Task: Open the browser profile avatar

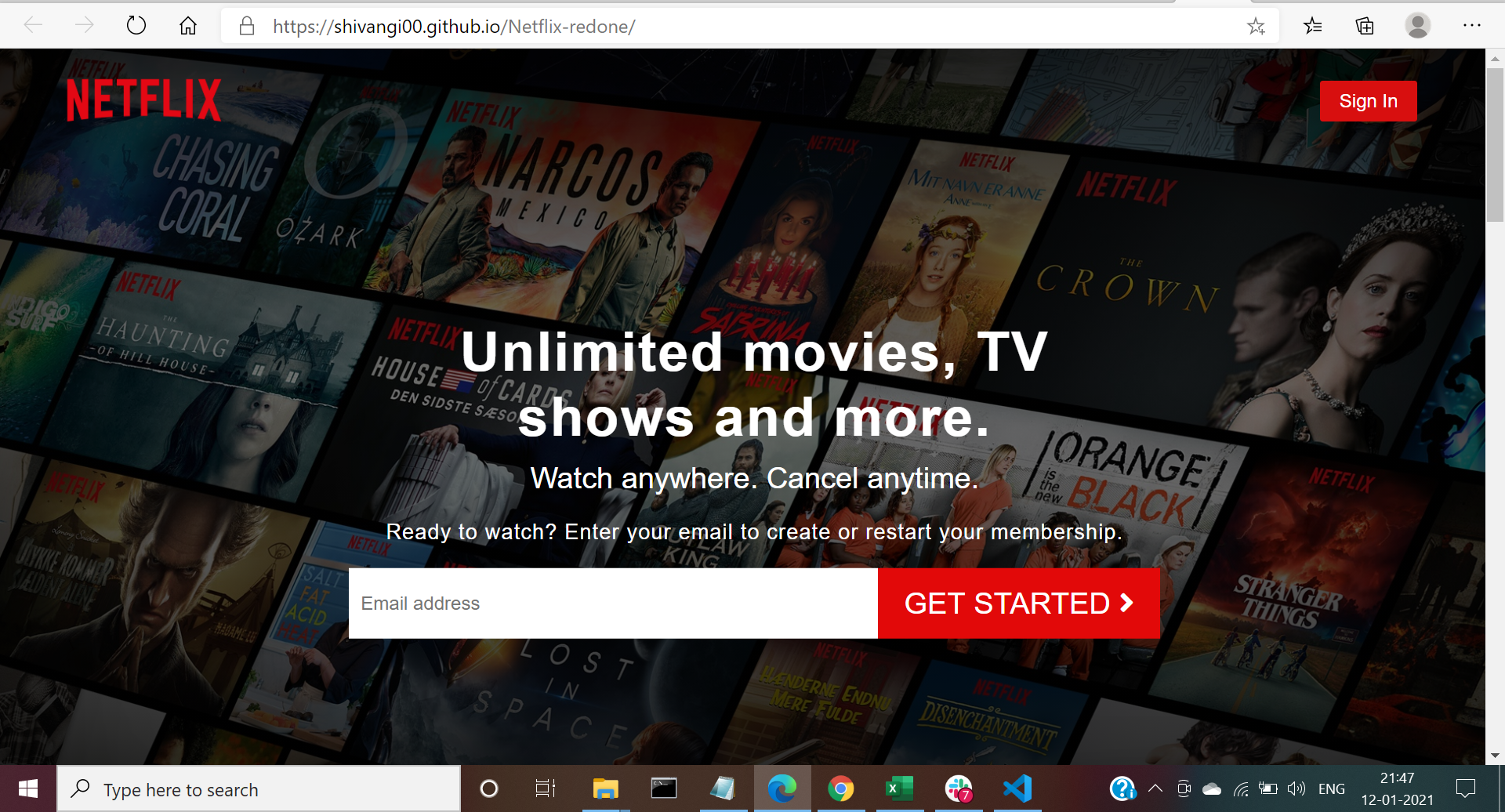Action: click(x=1417, y=26)
